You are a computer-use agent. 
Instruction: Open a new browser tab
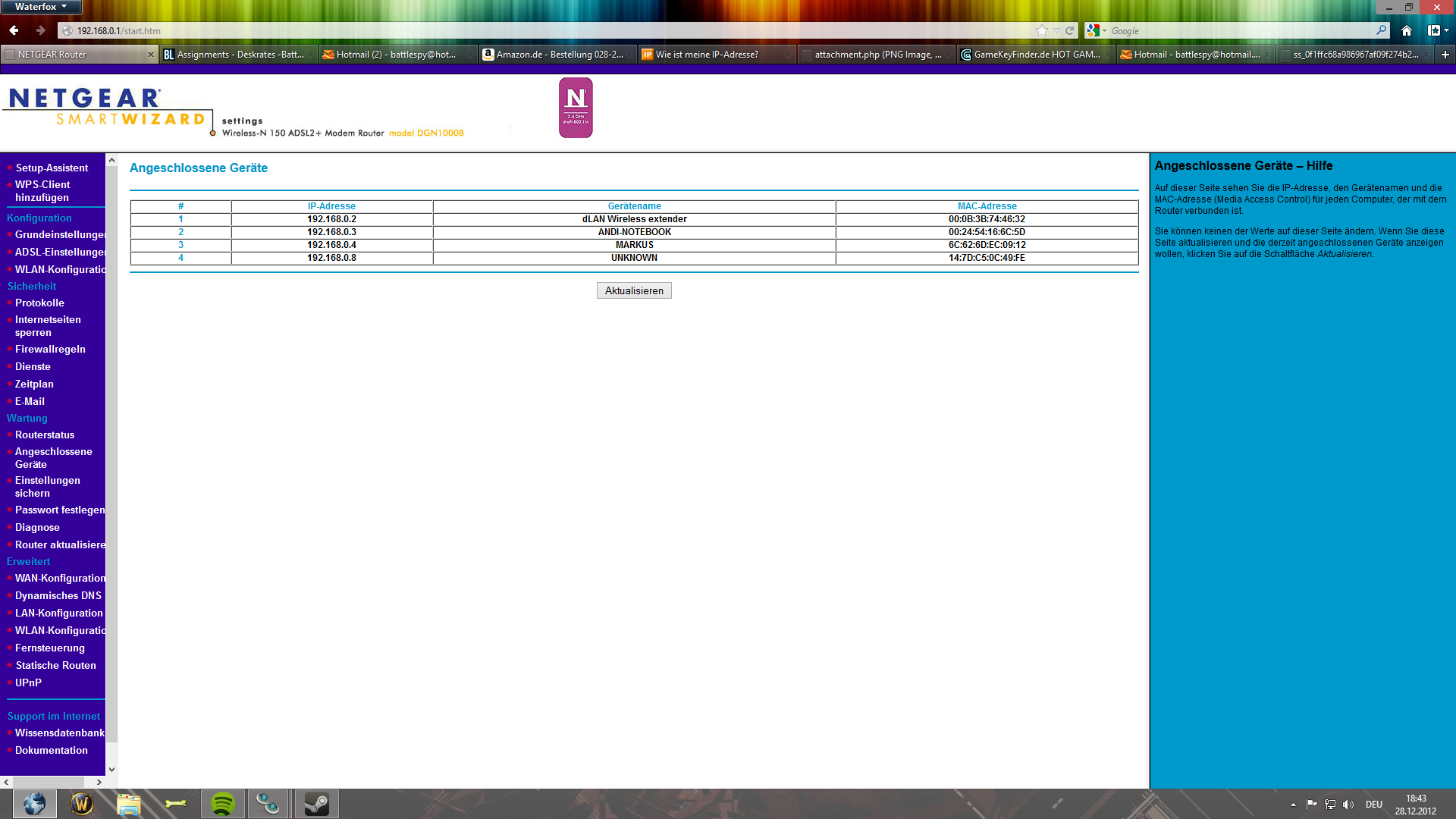click(x=1445, y=55)
